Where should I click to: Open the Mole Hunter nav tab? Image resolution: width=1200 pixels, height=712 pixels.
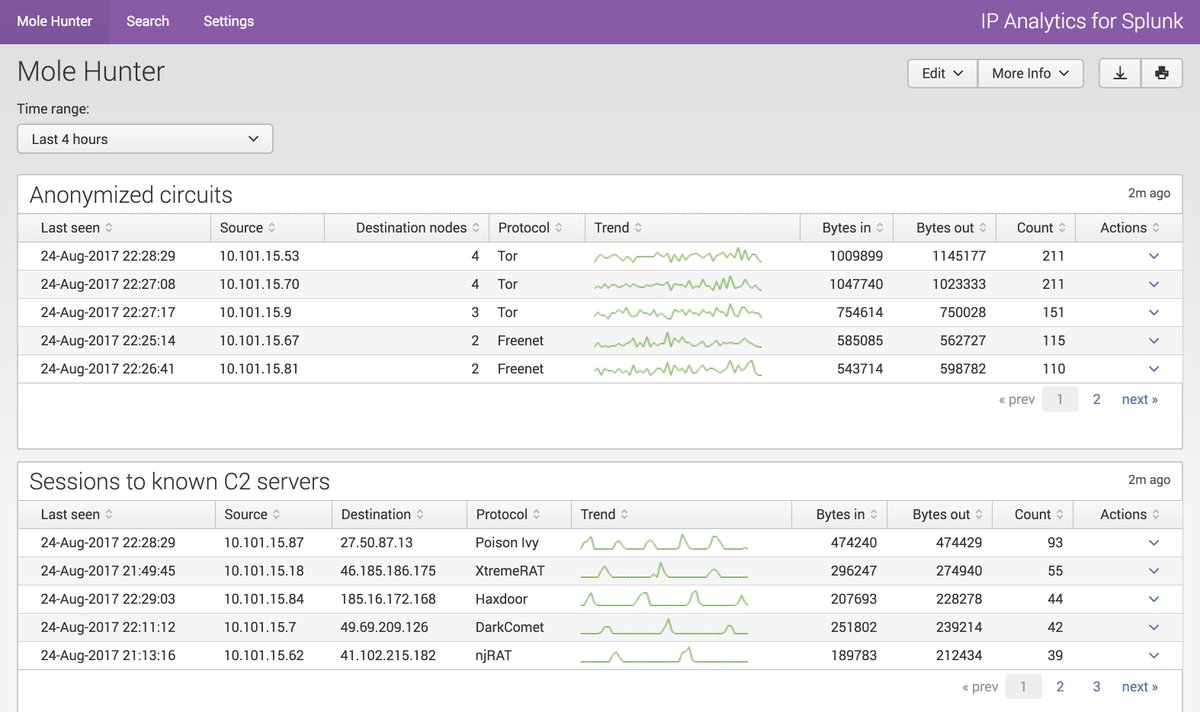pyautogui.click(x=55, y=21)
